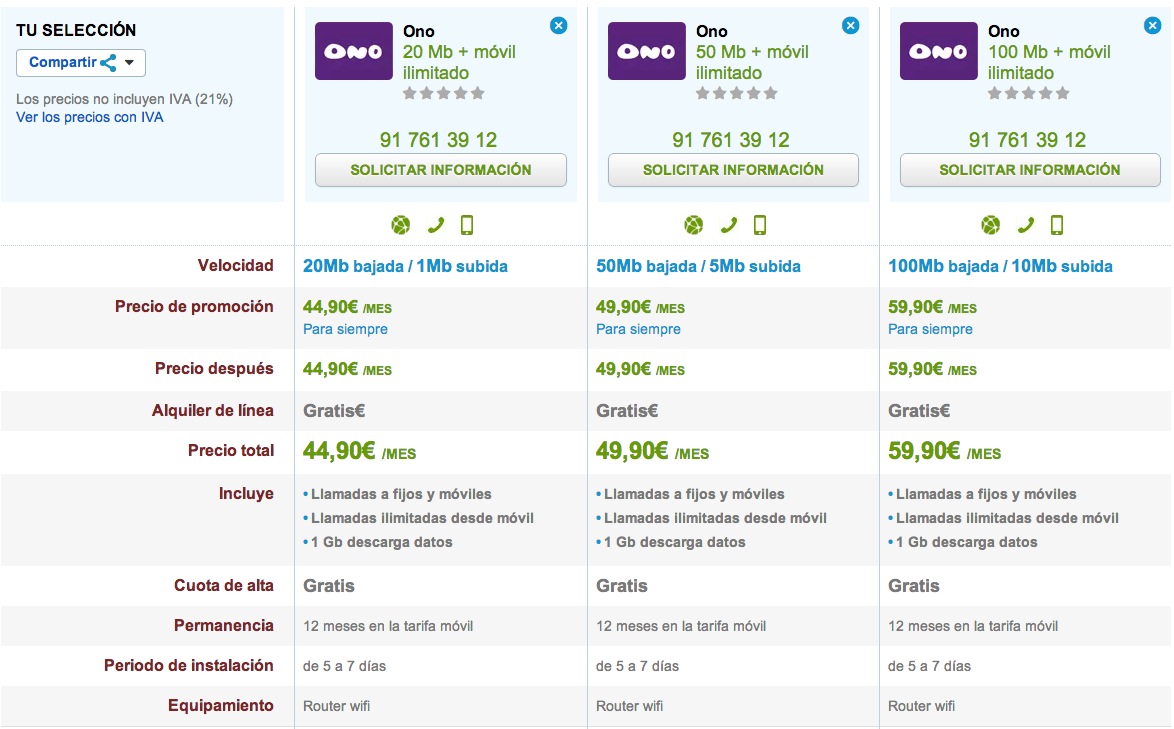Remove the Ono 100 Mb plan with its X icon
The width and height of the screenshot is (1174, 729).
[x=1152, y=25]
